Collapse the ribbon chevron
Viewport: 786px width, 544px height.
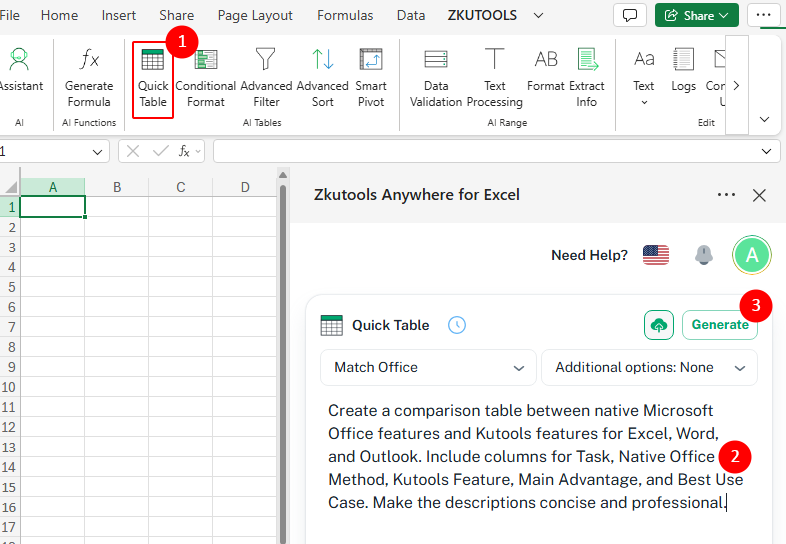[x=764, y=119]
